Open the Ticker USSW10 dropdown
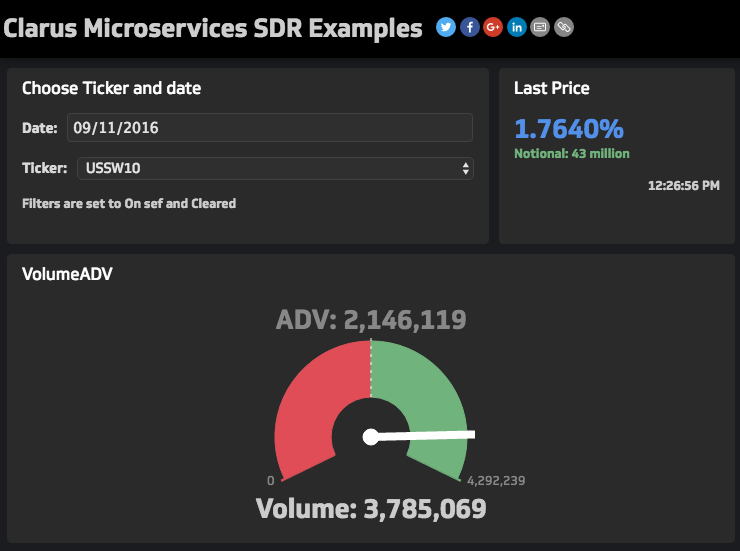740x551 pixels. 275,168
